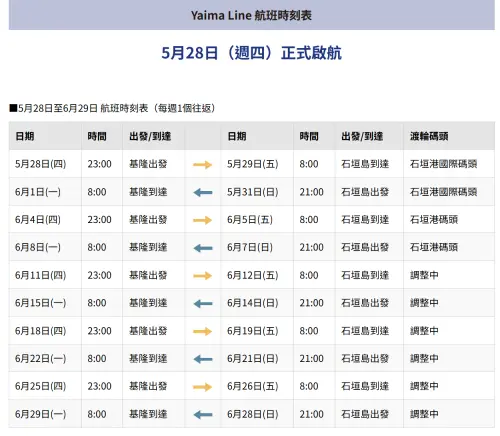500x436 pixels.
Task: Click 石垣島出發 in the 6月21日 row
Action: (365, 359)
